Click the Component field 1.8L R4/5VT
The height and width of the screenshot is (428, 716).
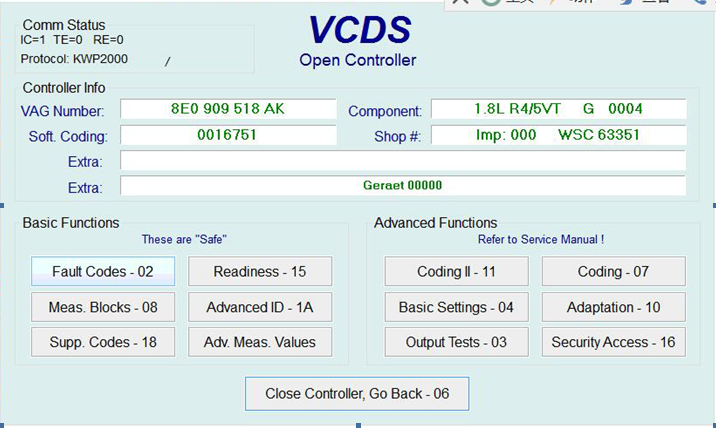click(x=558, y=109)
